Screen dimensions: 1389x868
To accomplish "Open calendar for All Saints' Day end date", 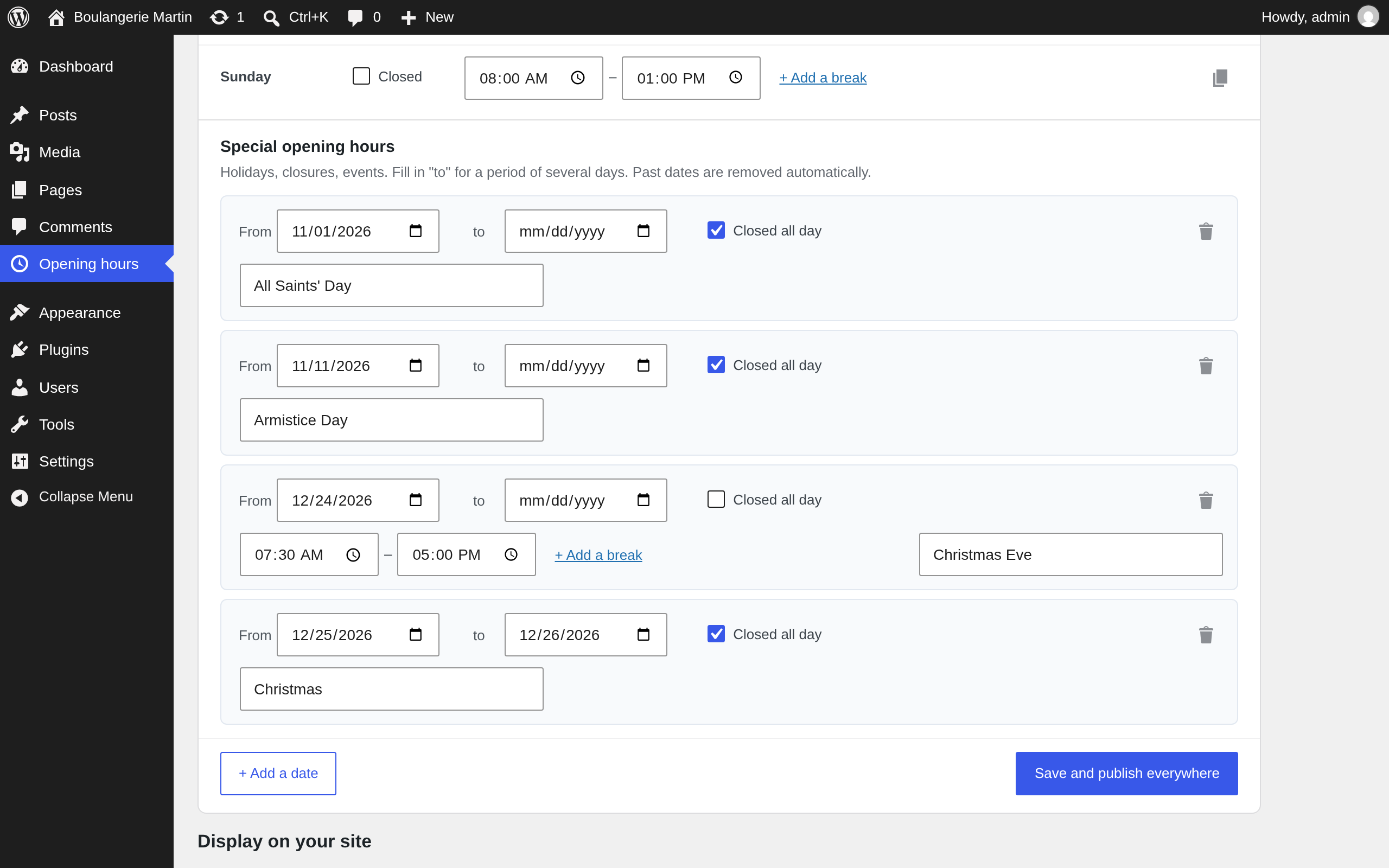I will click(x=643, y=231).
